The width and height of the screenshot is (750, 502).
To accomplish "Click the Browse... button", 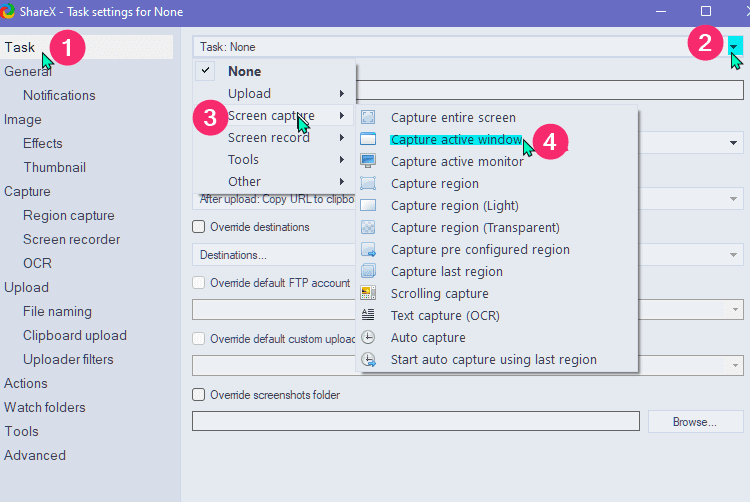I will click(695, 422).
